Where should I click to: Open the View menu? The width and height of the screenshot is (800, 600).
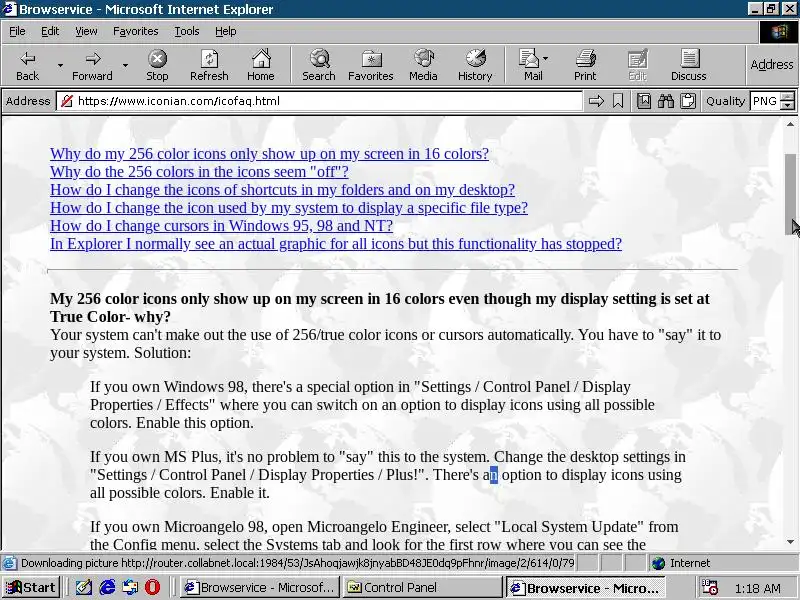(x=86, y=32)
